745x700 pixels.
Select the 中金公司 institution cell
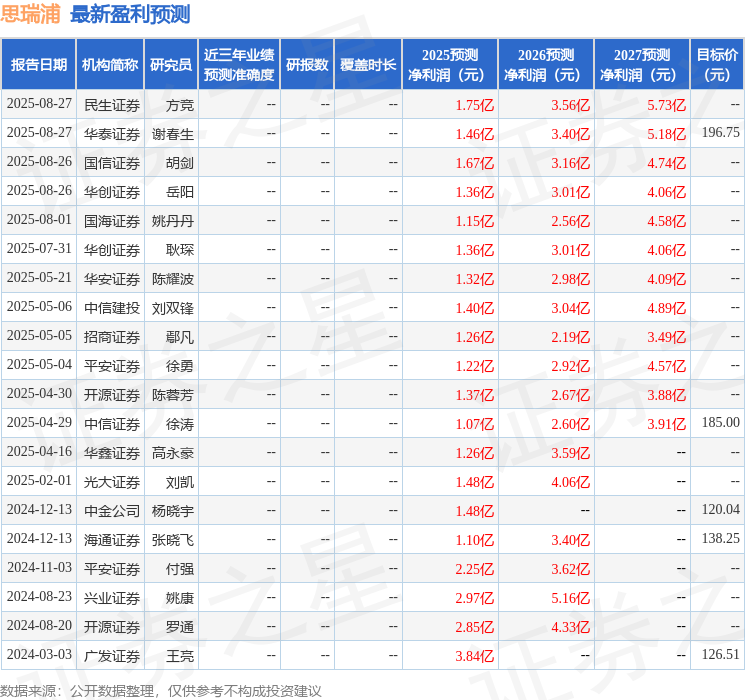pyautogui.click(x=112, y=511)
